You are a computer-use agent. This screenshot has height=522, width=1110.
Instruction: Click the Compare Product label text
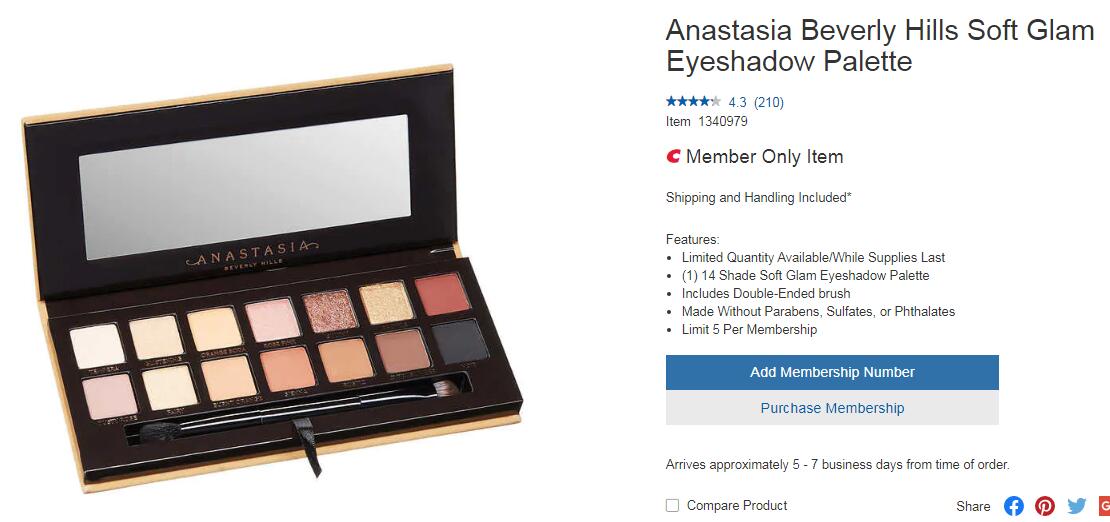tap(737, 506)
